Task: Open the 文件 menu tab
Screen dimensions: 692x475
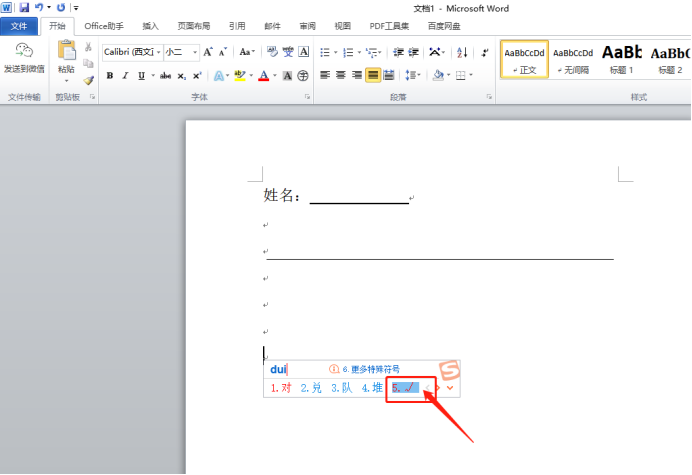Action: tap(19, 26)
